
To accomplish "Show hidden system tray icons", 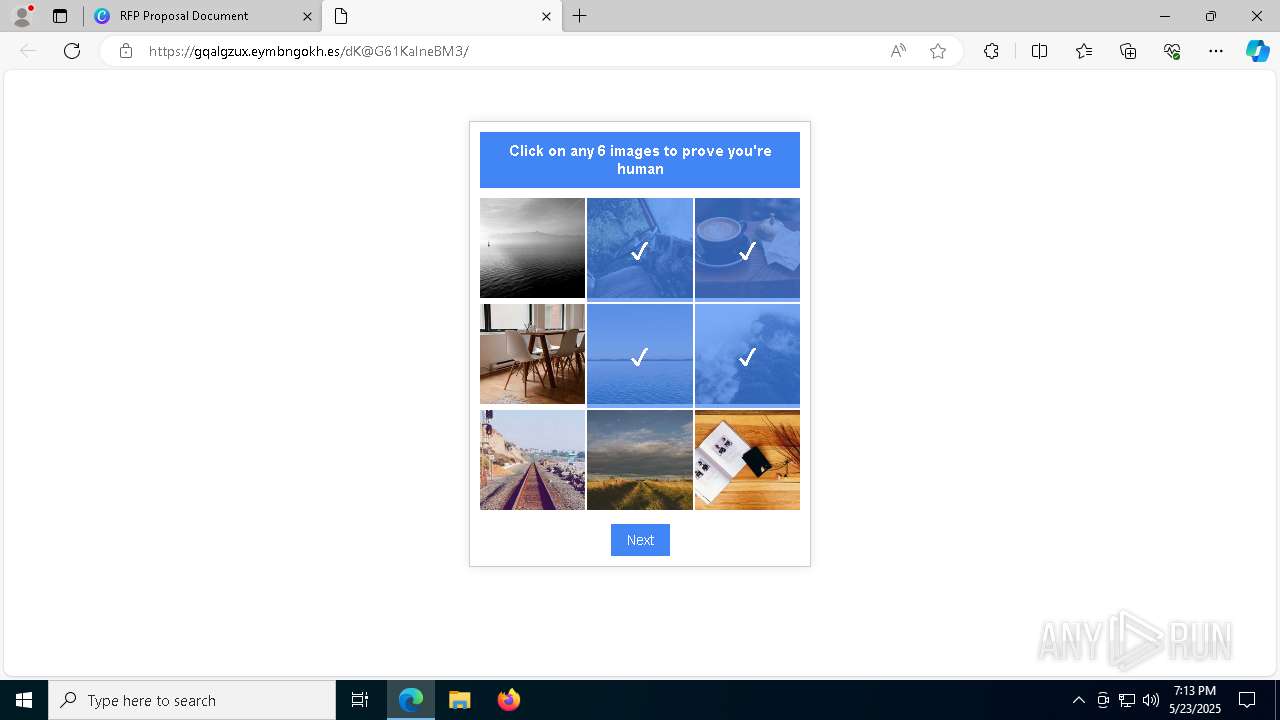I will [1078, 700].
